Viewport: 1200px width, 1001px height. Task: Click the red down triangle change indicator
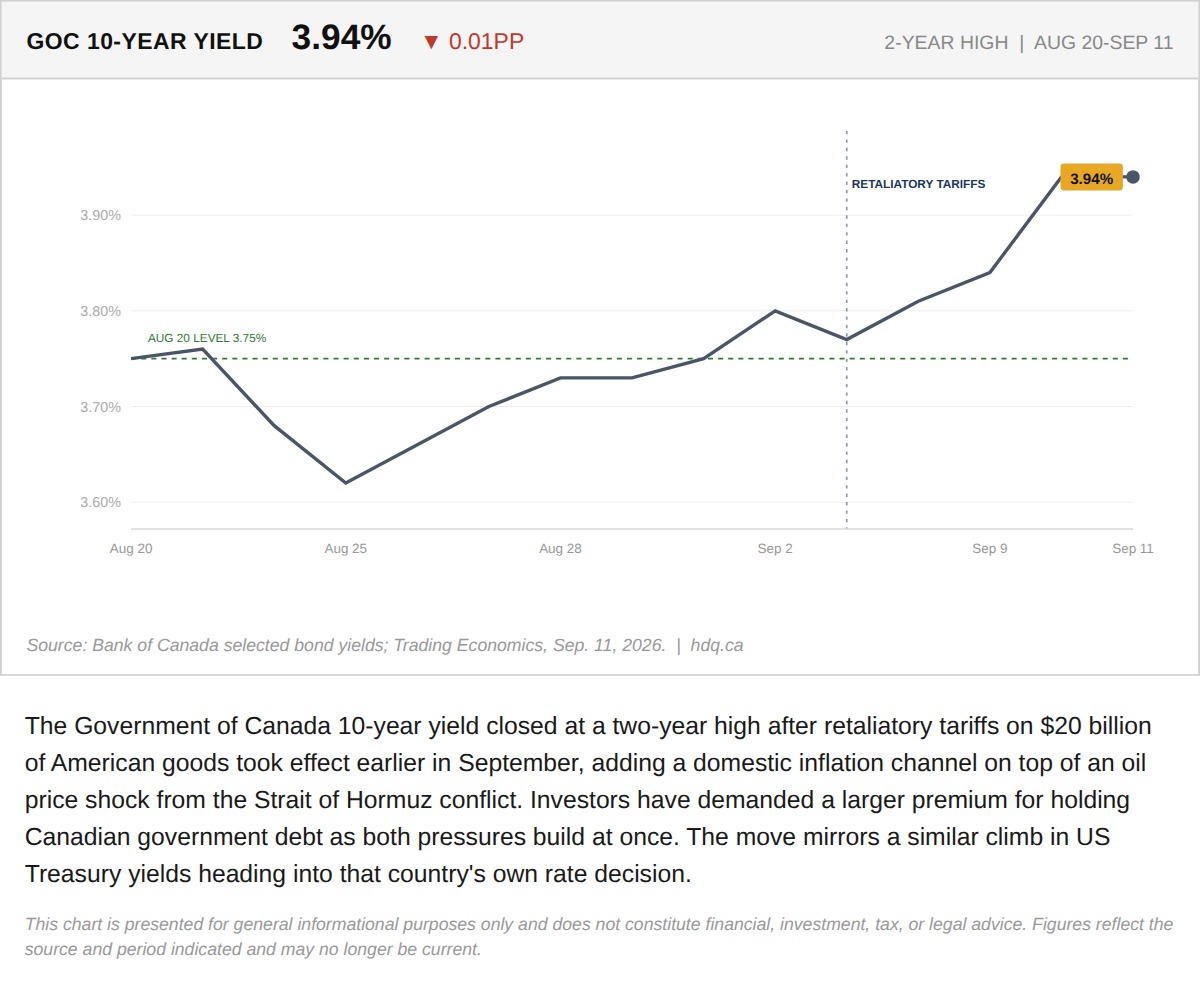[431, 42]
